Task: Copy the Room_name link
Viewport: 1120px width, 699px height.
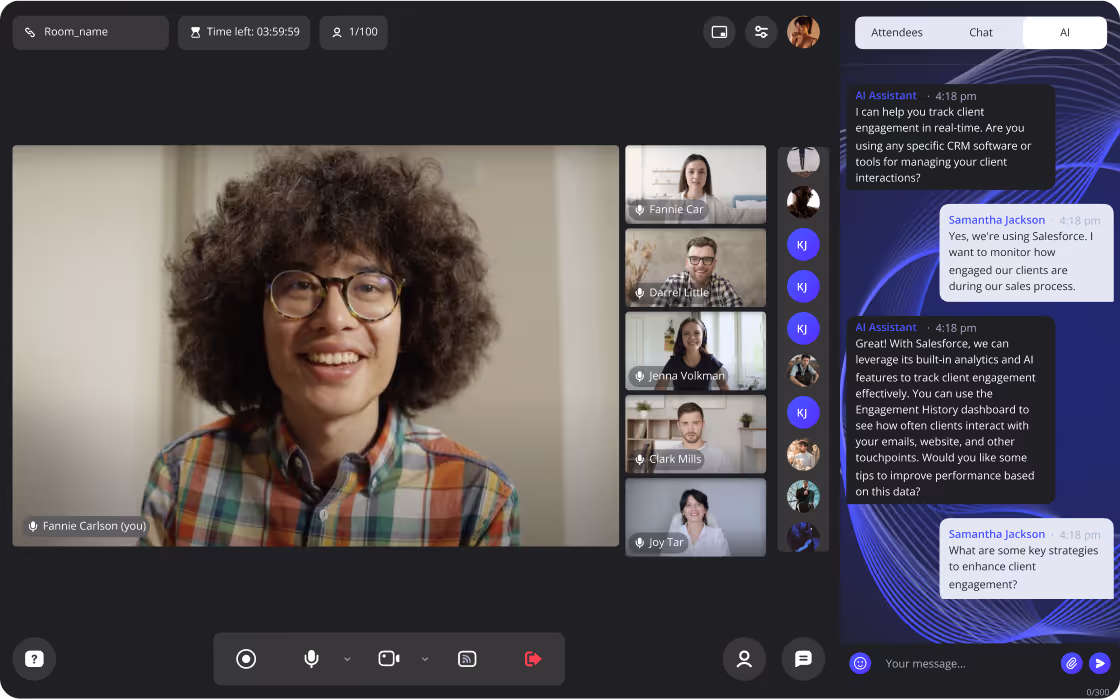Action: coord(91,32)
